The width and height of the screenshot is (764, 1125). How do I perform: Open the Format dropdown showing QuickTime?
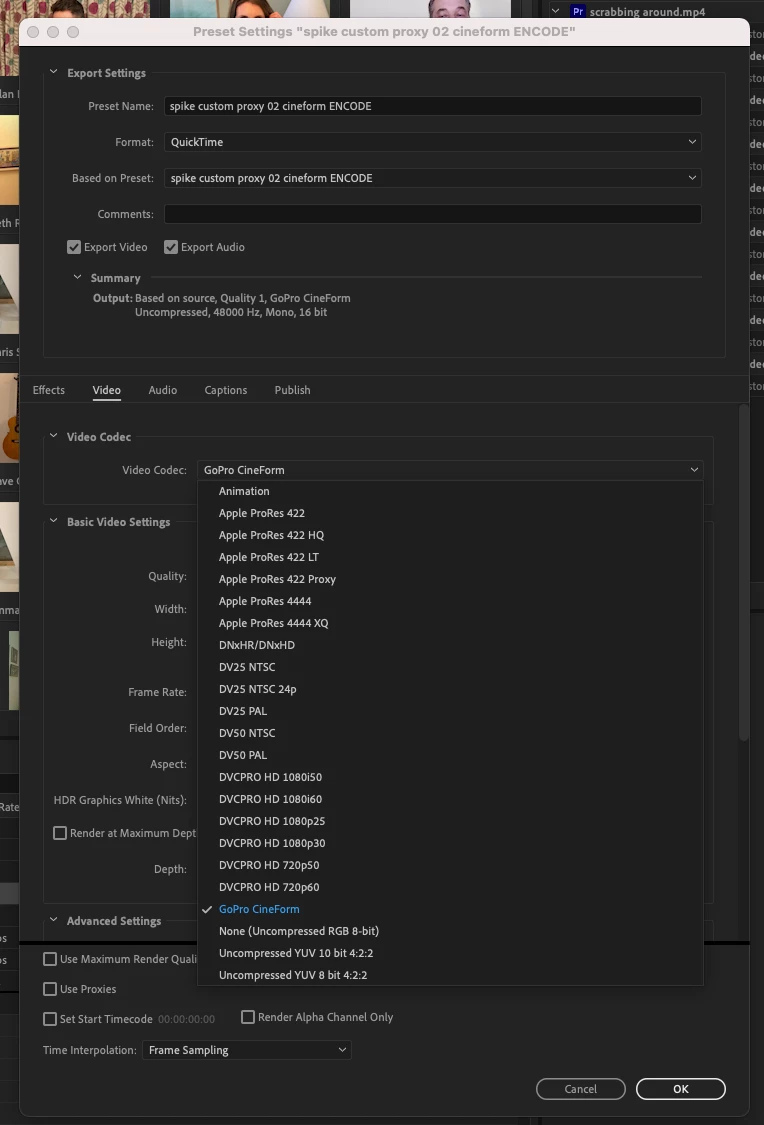433,142
